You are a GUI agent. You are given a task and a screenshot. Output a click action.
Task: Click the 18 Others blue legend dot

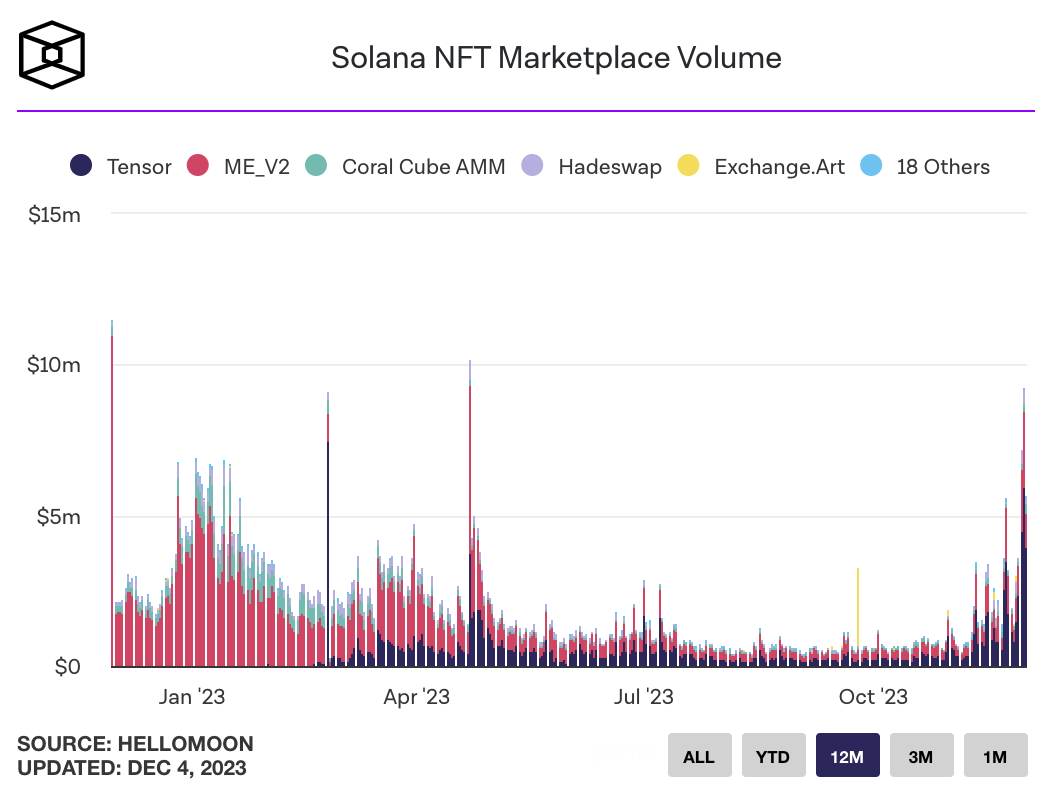(871, 165)
